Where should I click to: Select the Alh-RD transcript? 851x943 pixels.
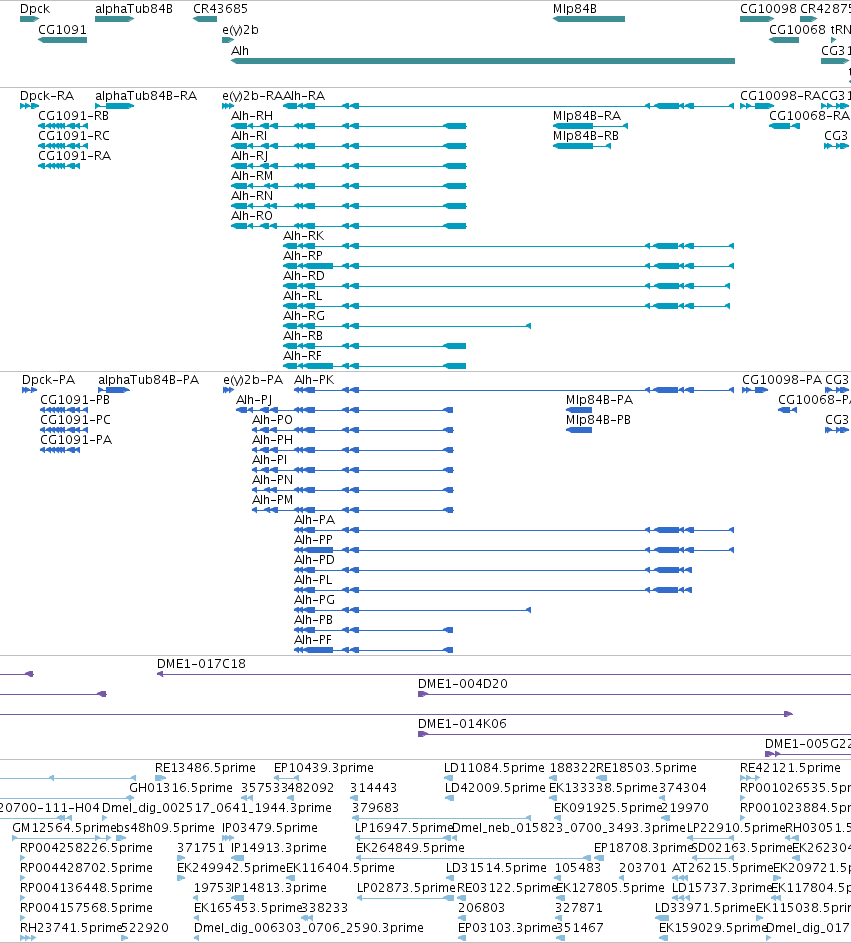point(507,286)
